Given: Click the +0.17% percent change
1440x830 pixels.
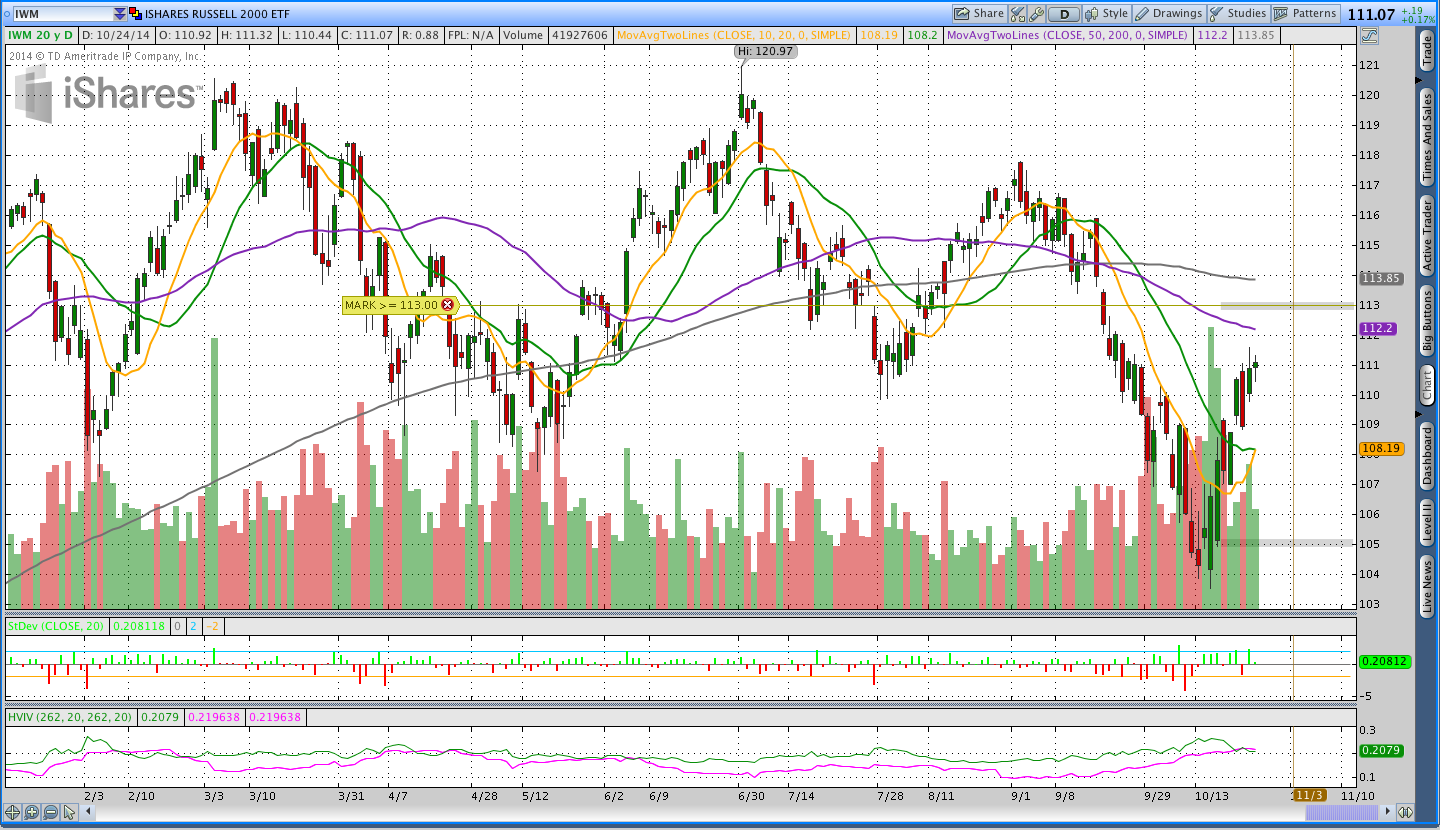Looking at the screenshot, I should 1418,20.
